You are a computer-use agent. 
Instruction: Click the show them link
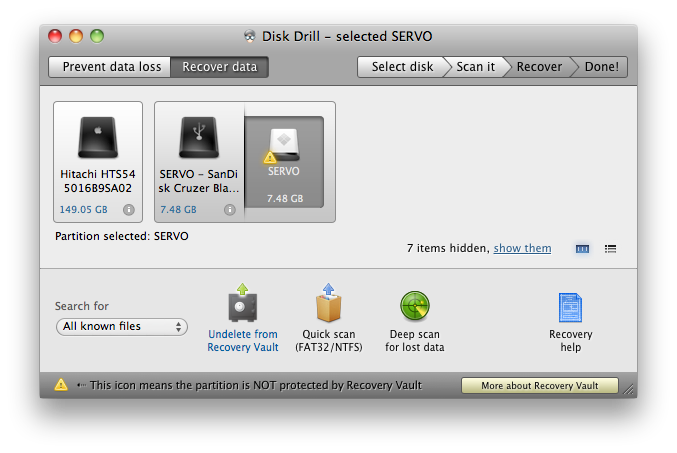coord(522,248)
